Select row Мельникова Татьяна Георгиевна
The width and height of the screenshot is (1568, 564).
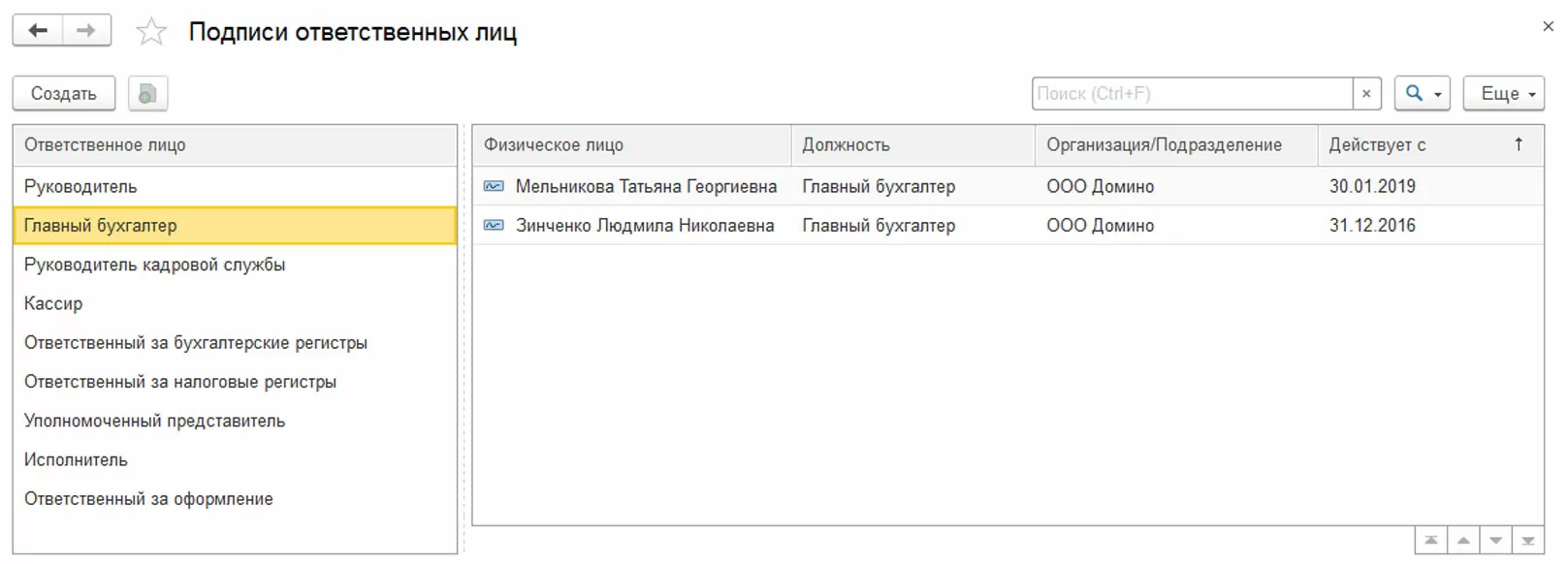coord(646,186)
